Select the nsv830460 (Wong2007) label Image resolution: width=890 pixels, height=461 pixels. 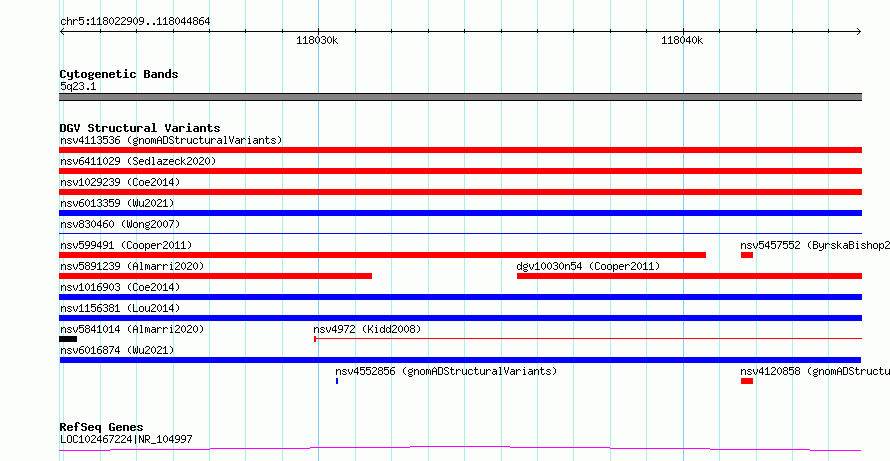(x=120, y=224)
